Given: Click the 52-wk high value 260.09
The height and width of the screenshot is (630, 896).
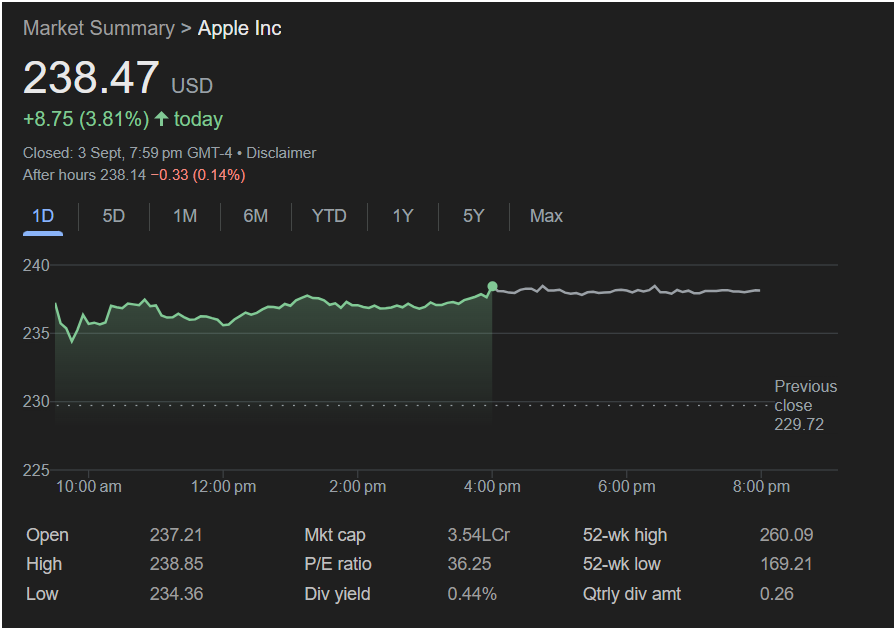Looking at the screenshot, I should pos(786,535).
